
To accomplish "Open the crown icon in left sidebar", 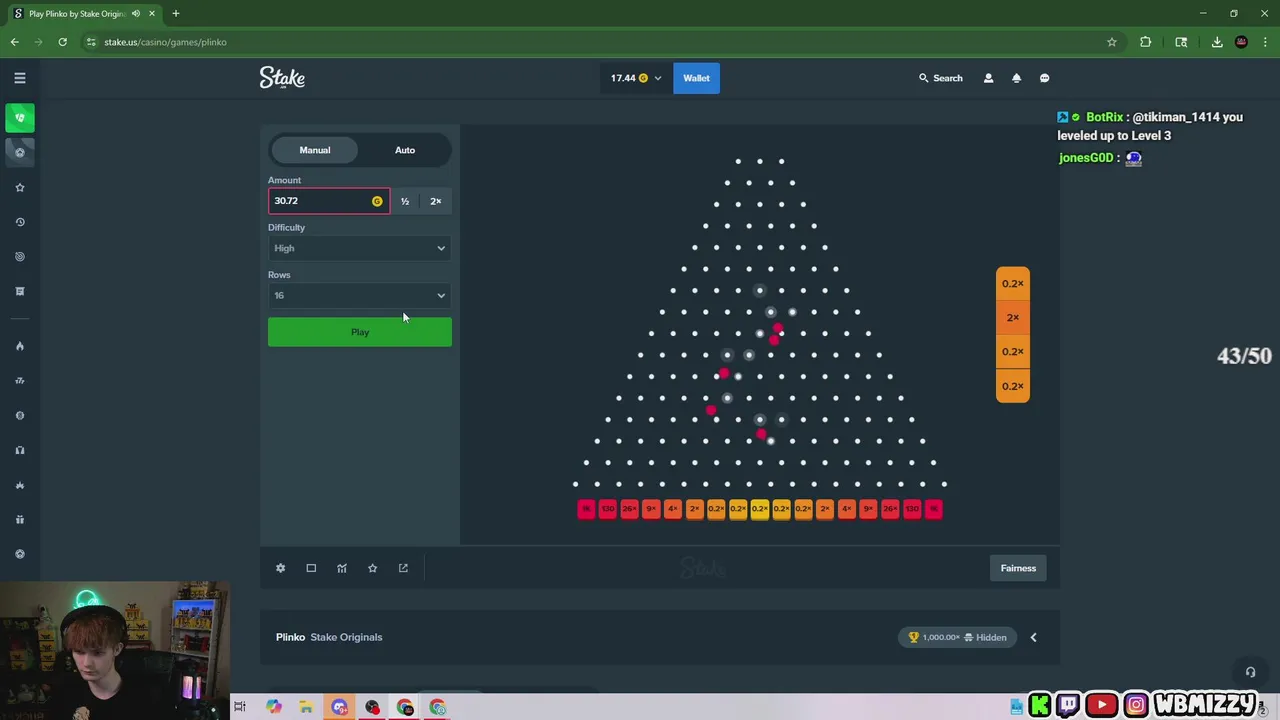I will (19, 485).
